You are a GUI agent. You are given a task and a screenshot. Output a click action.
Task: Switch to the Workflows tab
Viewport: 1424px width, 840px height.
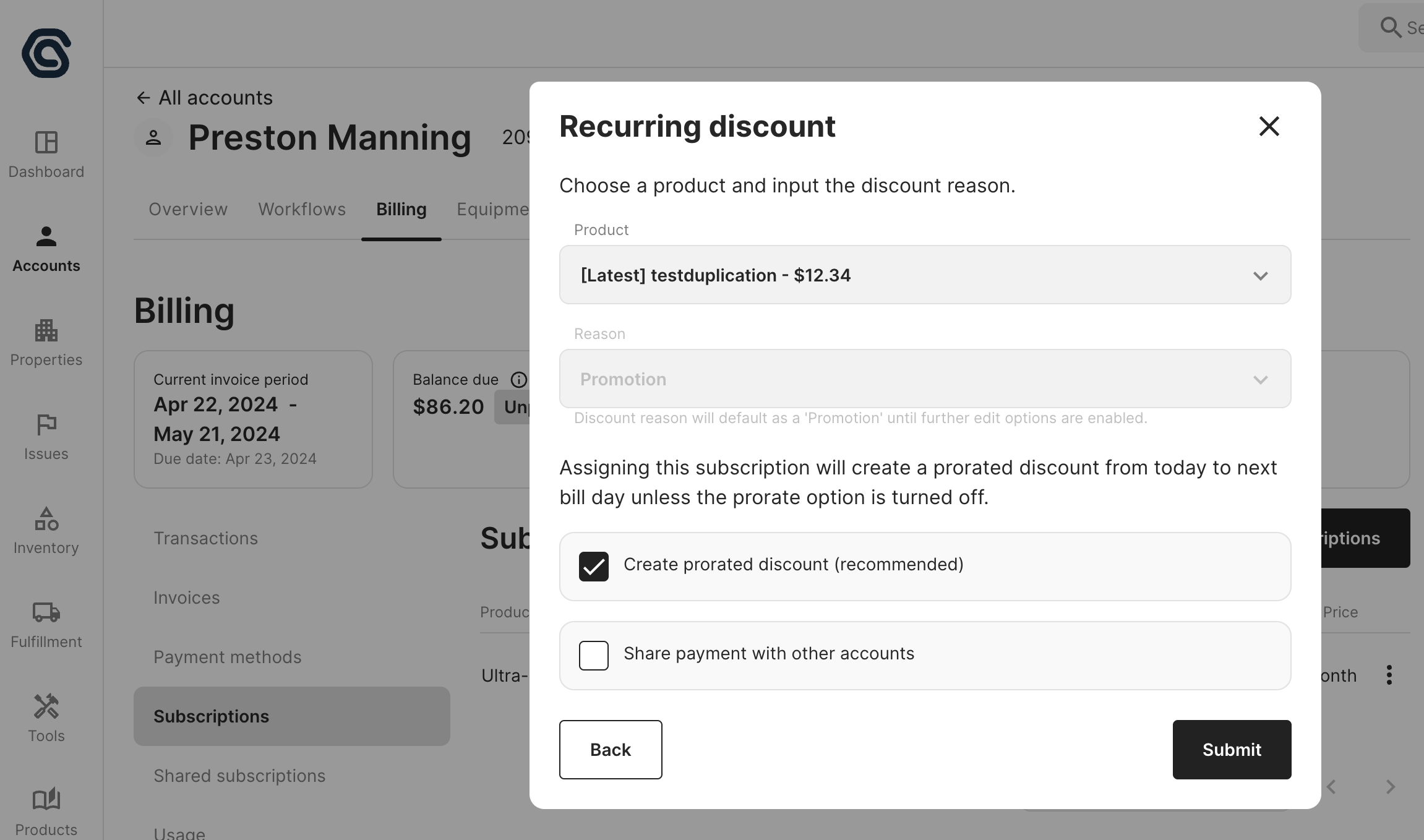302,210
